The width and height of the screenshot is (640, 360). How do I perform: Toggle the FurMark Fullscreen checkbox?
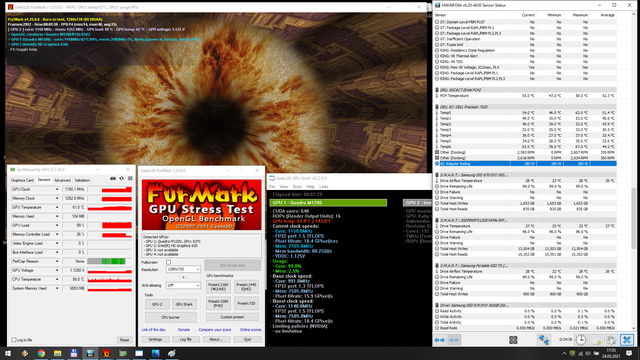169,262
